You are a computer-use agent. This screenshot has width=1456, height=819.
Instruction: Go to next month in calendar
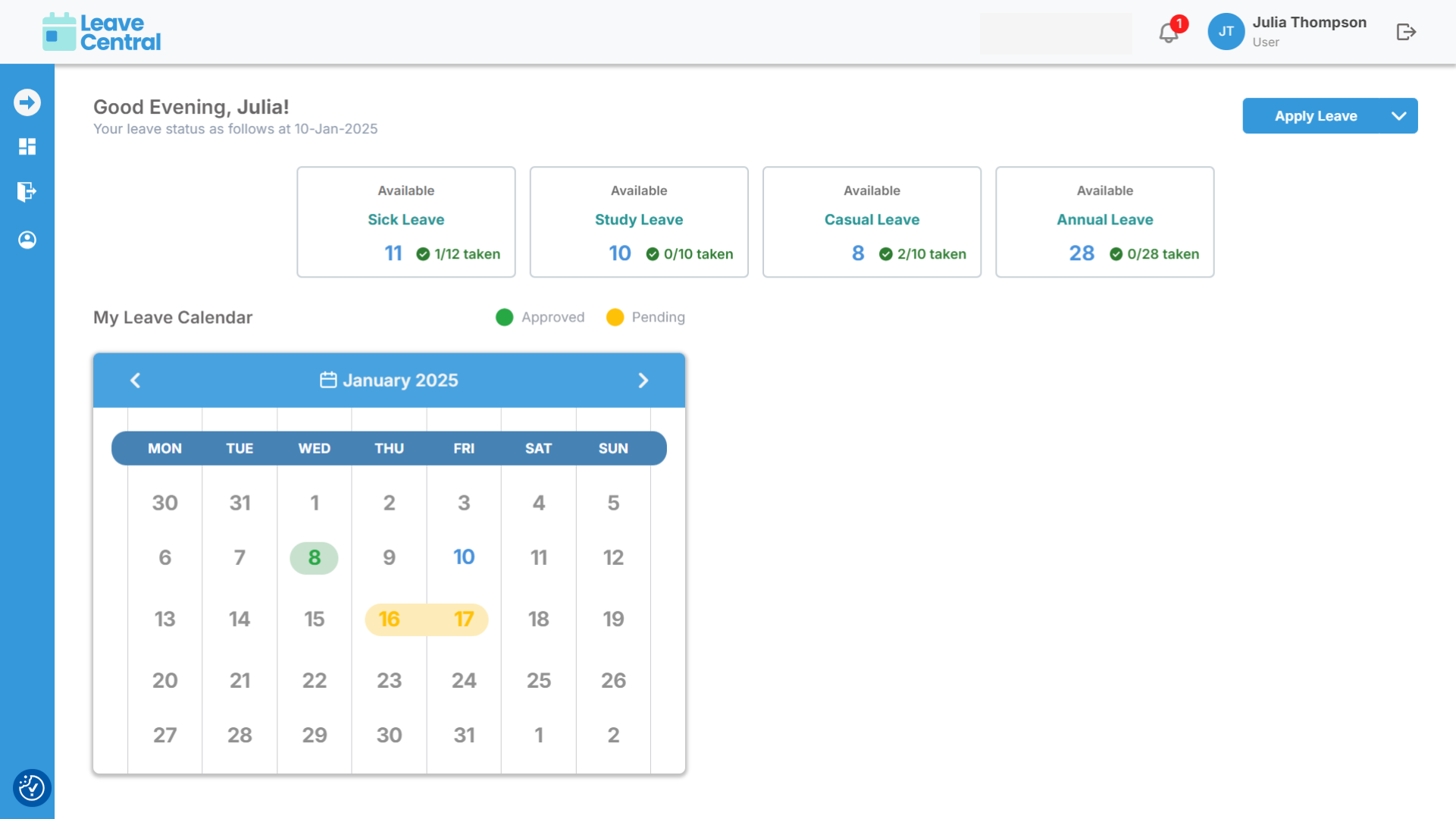coord(643,380)
